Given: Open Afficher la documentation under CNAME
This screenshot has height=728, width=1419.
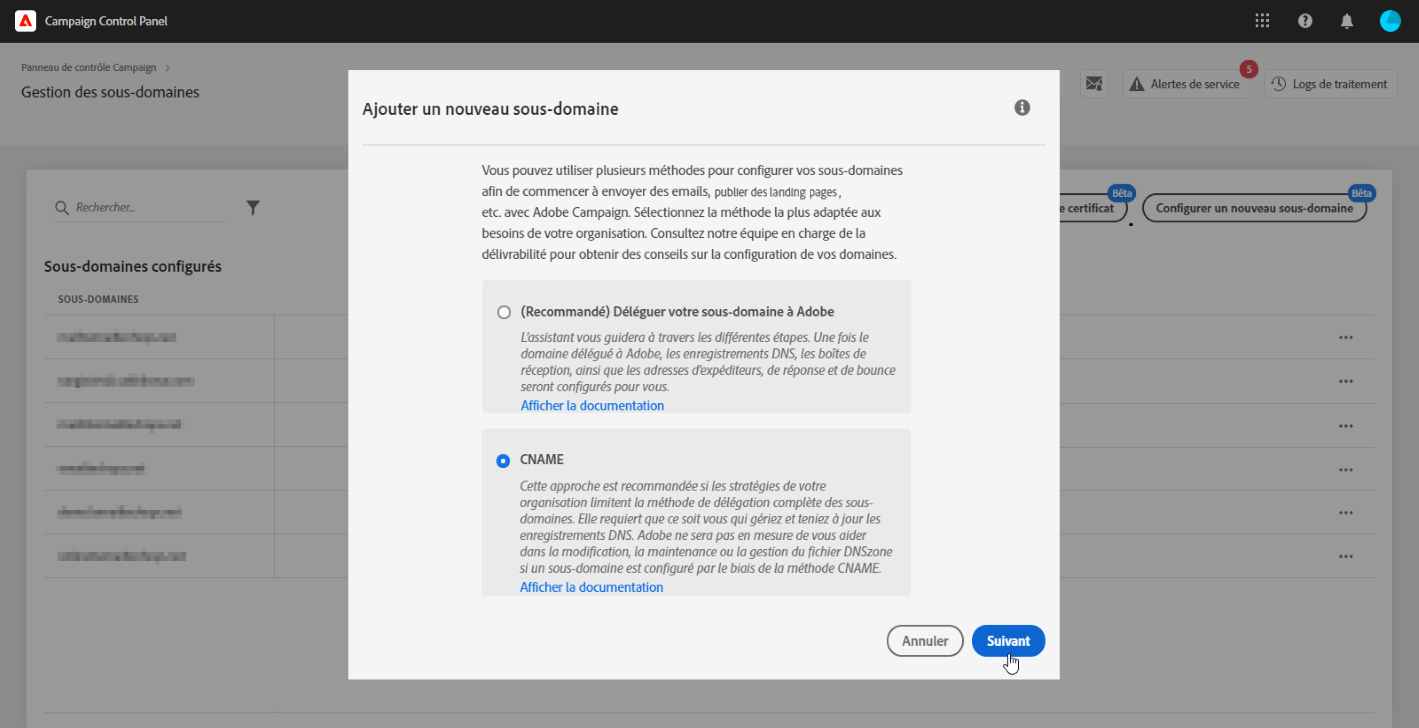Looking at the screenshot, I should tap(591, 588).
